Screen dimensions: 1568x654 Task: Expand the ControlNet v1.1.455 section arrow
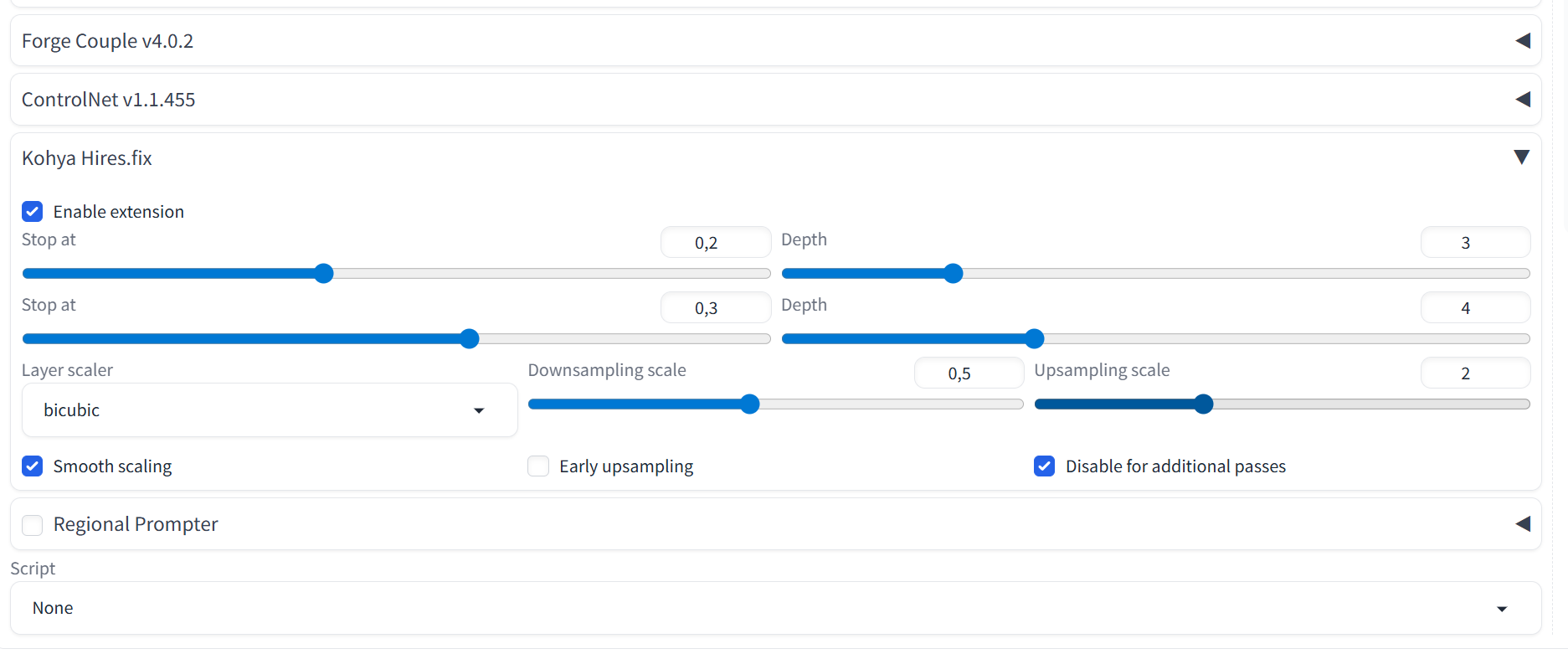(1523, 100)
